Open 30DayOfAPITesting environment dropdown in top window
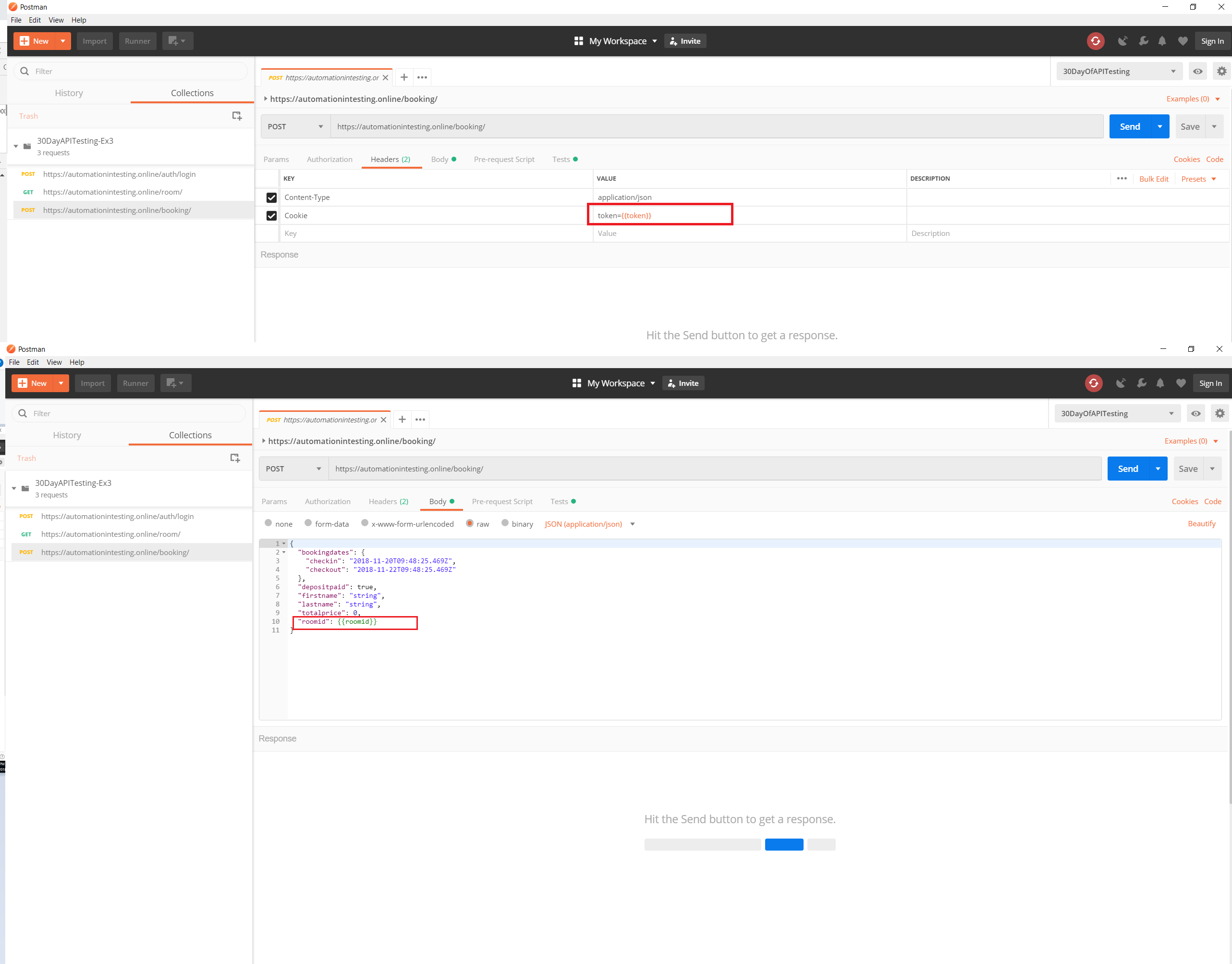The image size is (1232, 964). pos(1119,71)
